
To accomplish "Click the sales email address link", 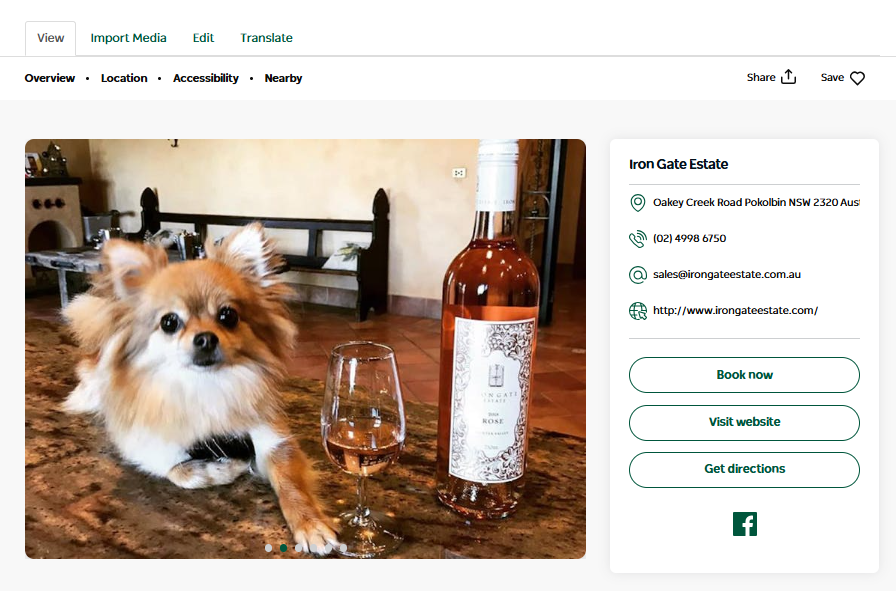I will click(x=727, y=275).
